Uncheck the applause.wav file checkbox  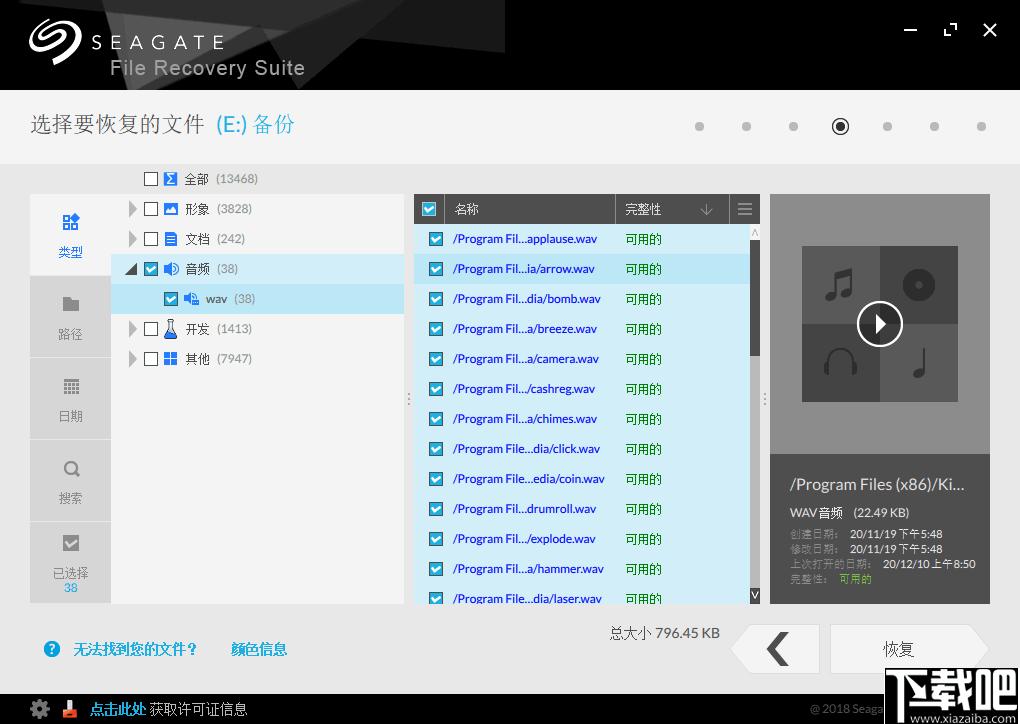click(x=436, y=239)
